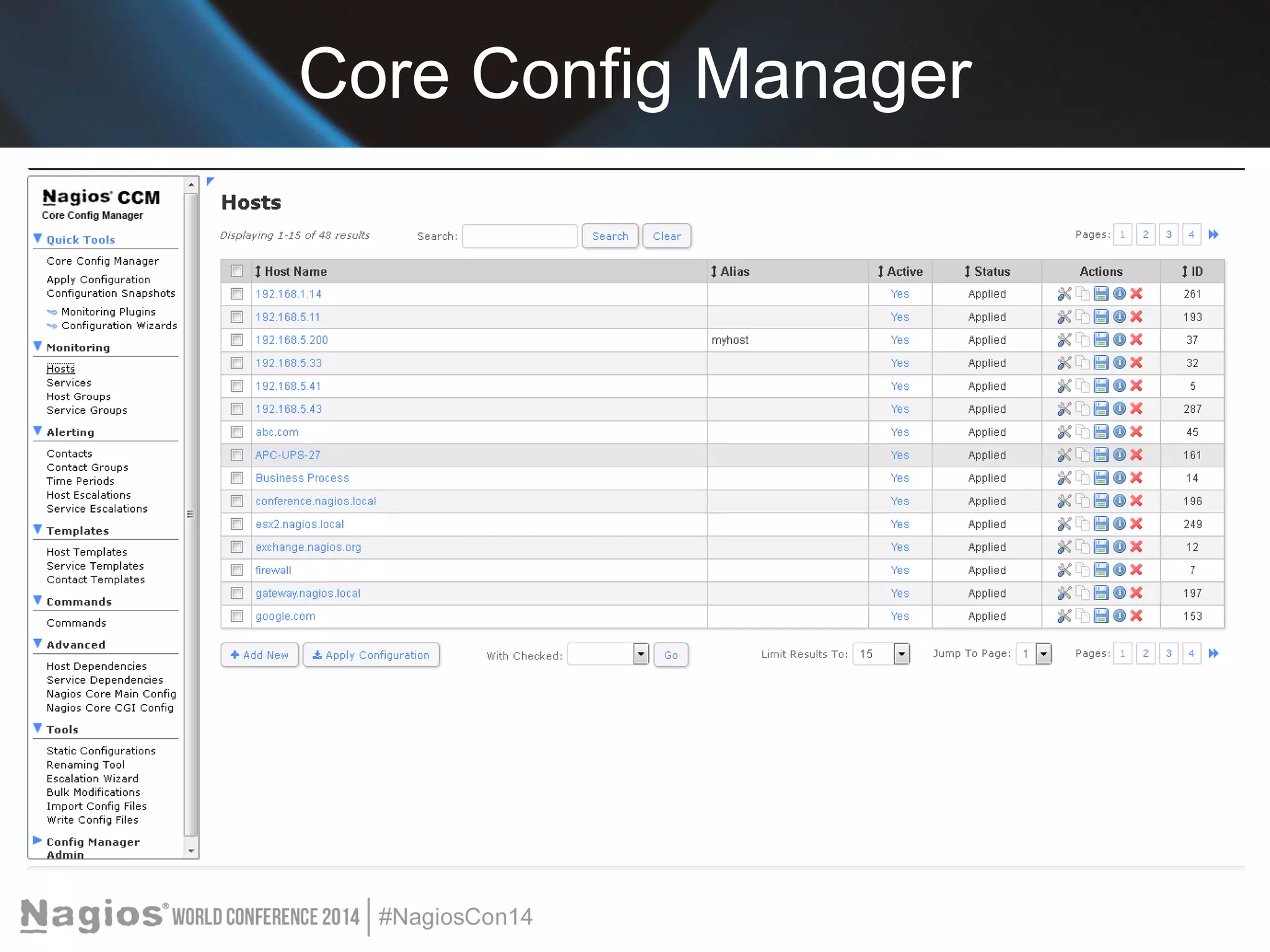Image resolution: width=1270 pixels, height=952 pixels.
Task: Check the select-all checkbox in table header
Action: [236, 271]
